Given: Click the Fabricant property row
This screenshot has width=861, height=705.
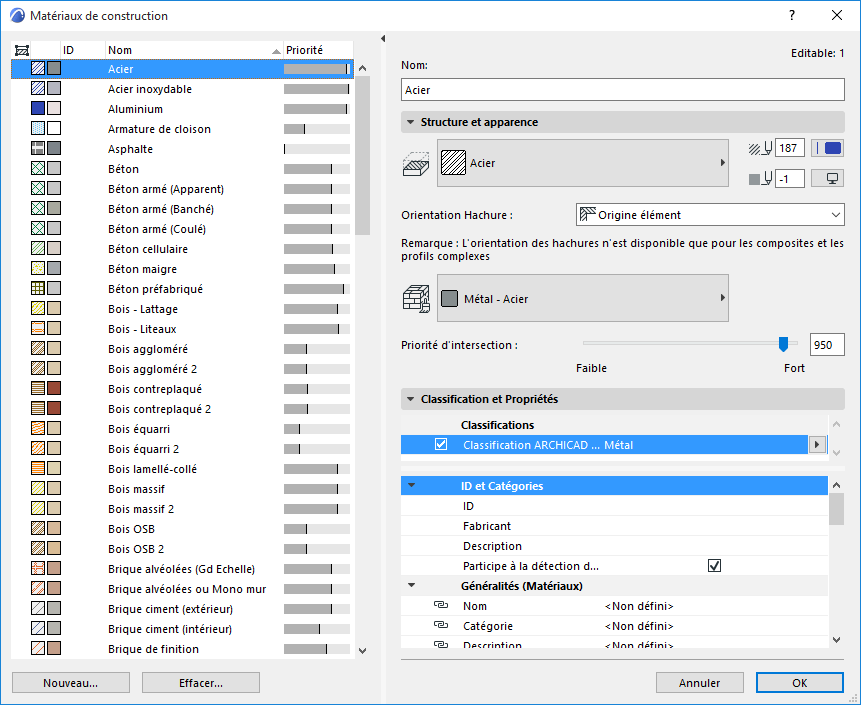Looking at the screenshot, I should click(614, 525).
